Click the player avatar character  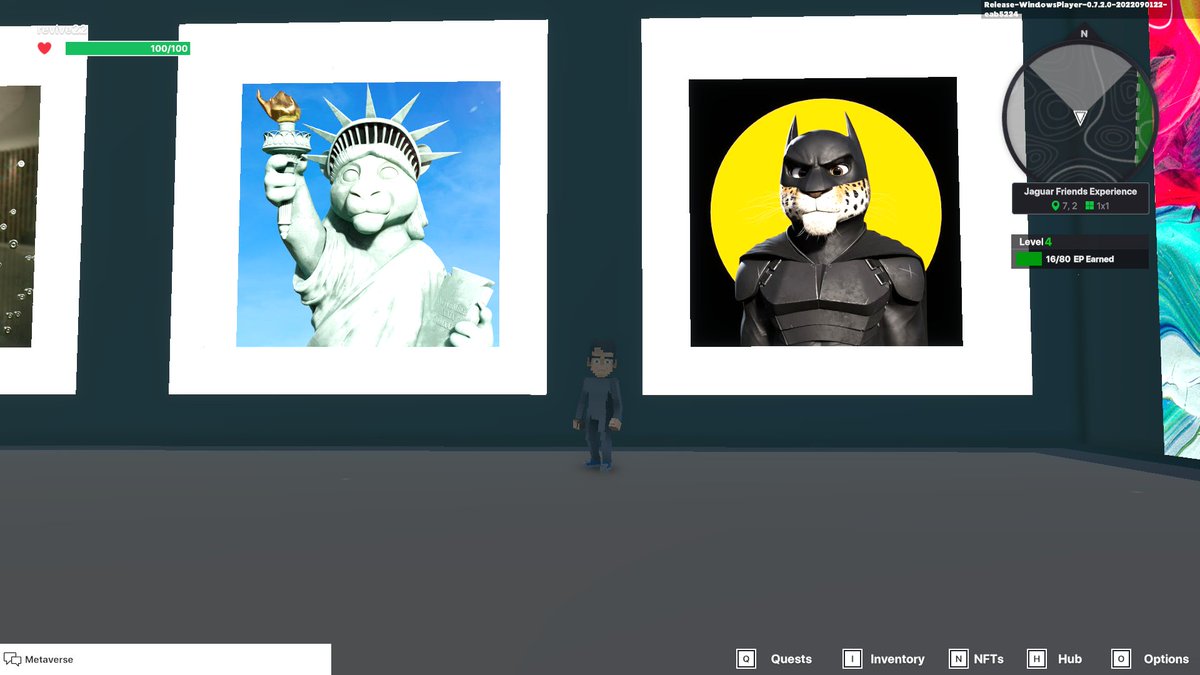tap(599, 404)
